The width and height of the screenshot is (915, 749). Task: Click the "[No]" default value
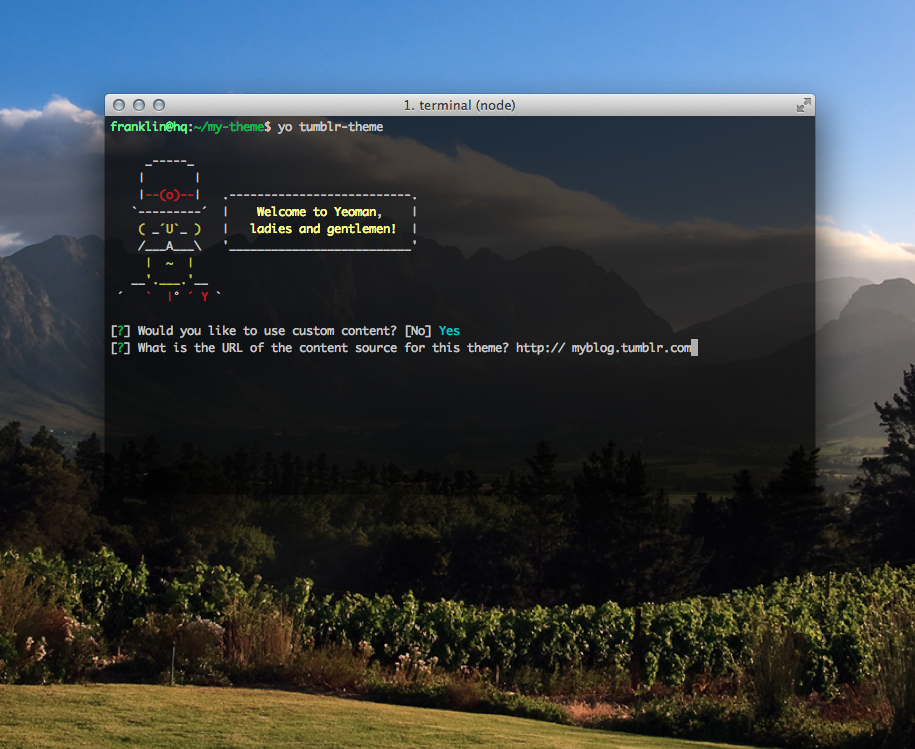pyautogui.click(x=418, y=331)
